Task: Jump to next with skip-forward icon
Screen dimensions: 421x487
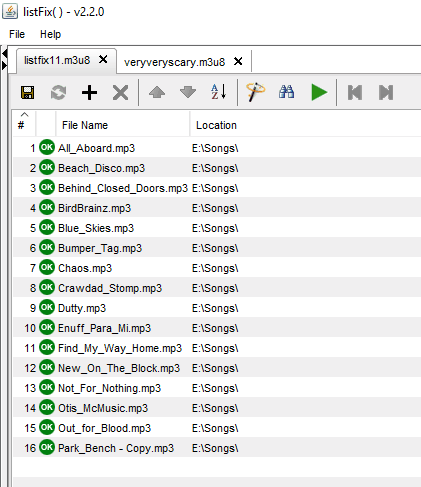Action: pos(386,92)
